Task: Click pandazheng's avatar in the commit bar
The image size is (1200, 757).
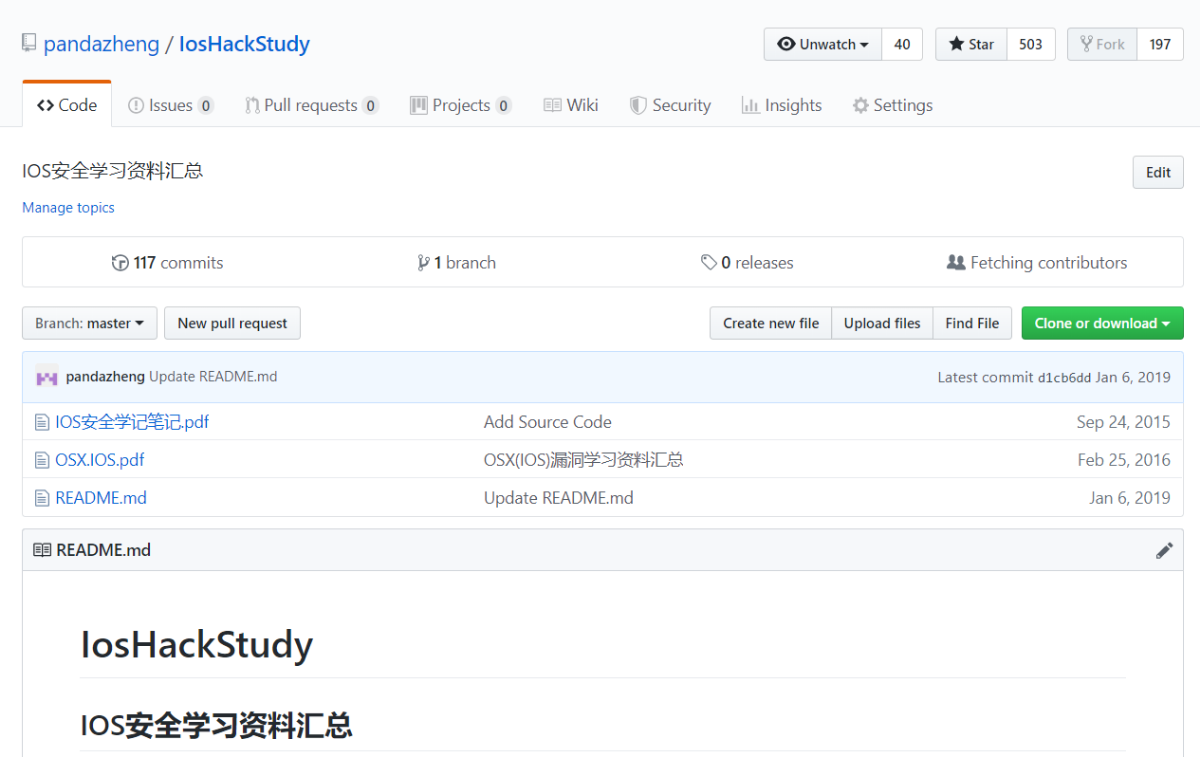Action: click(x=47, y=378)
